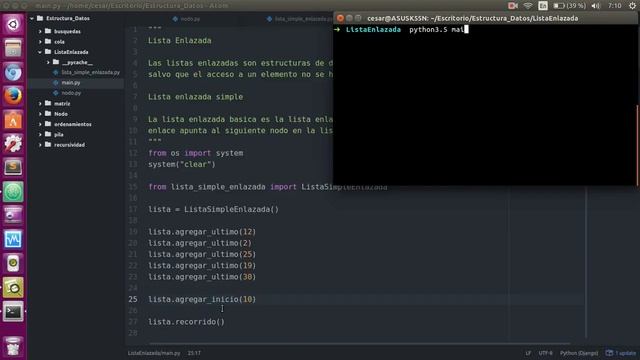
Task: Close the terminal window
Action: (x=340, y=18)
